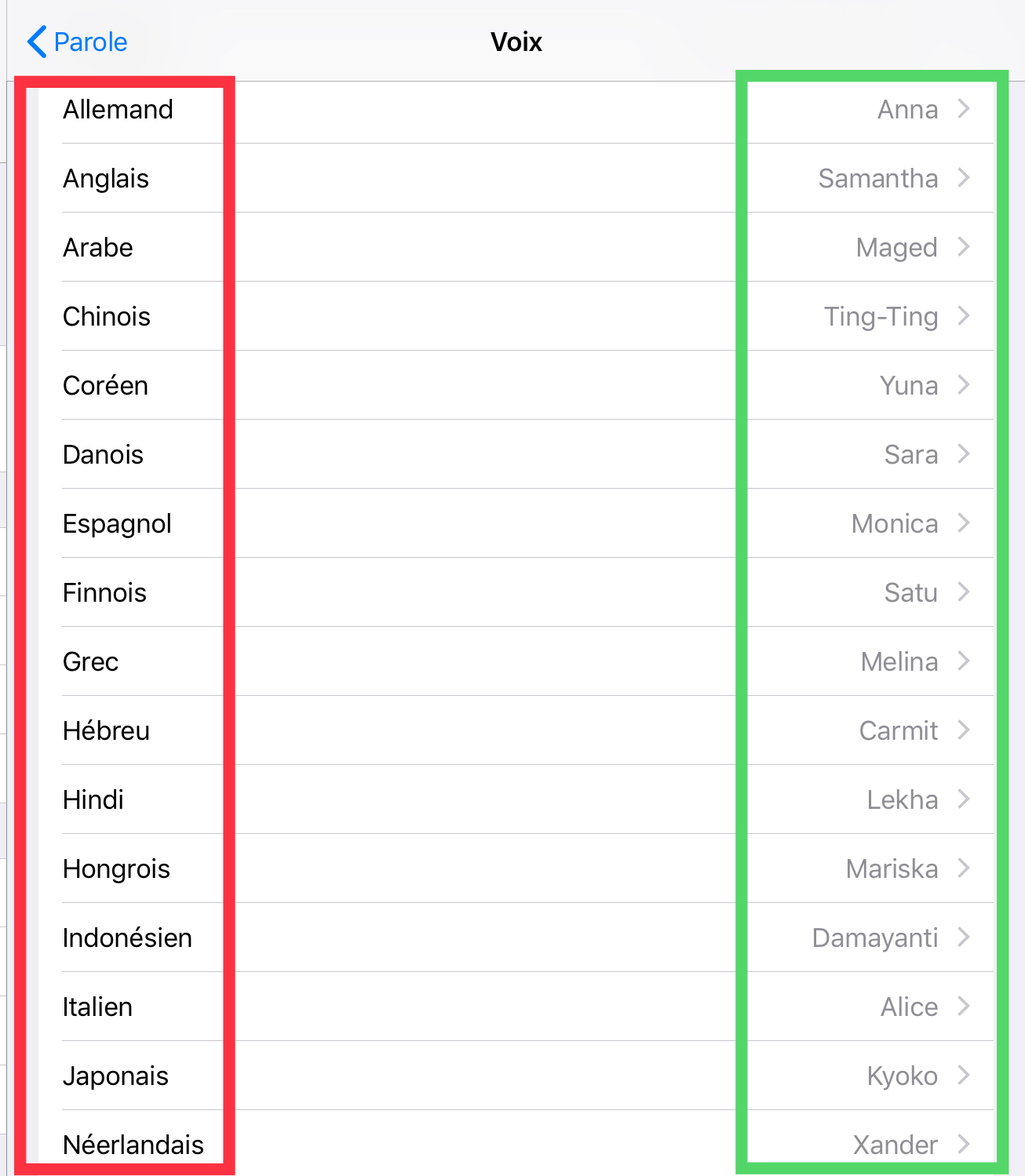Click the arrow beside Monica

coord(965,523)
